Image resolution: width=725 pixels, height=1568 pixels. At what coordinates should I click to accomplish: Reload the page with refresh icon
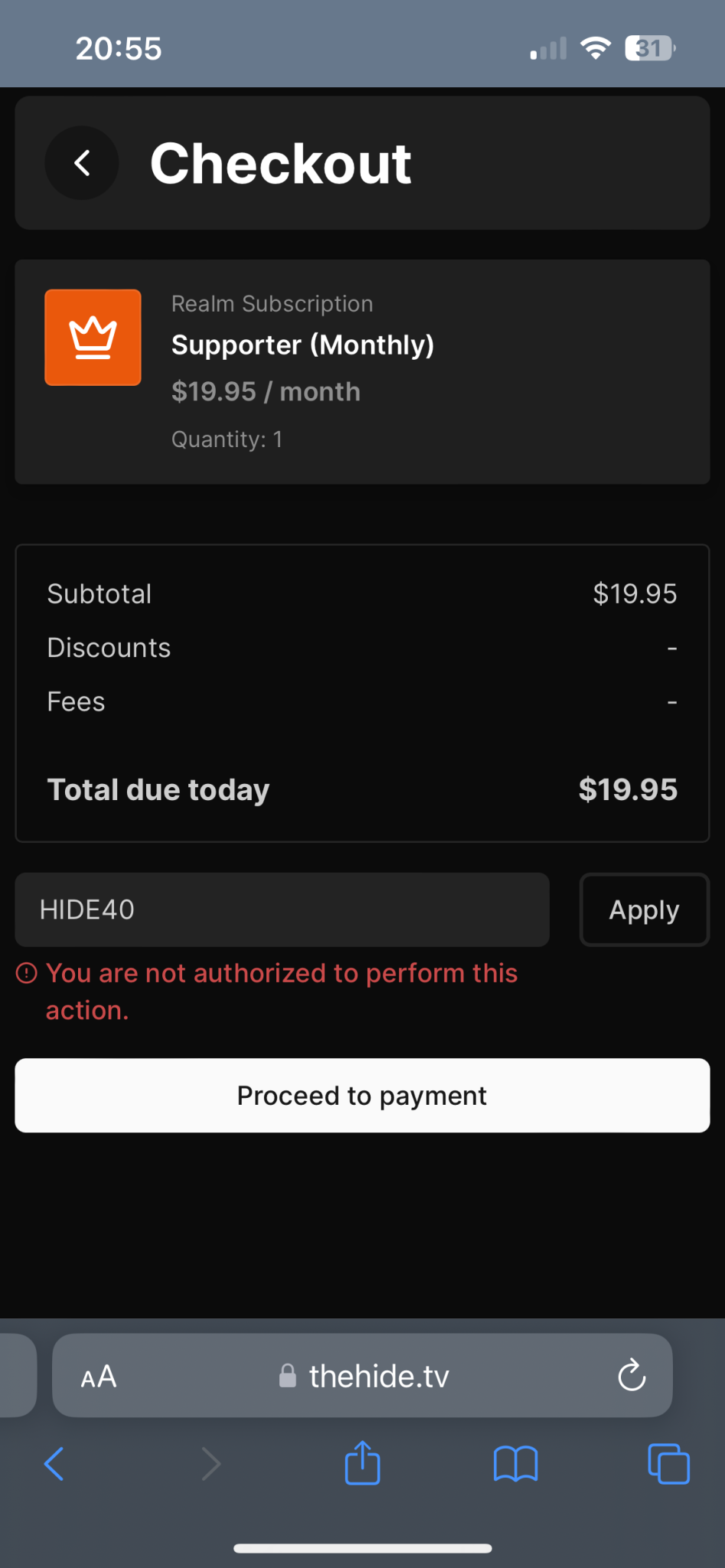[x=632, y=1376]
